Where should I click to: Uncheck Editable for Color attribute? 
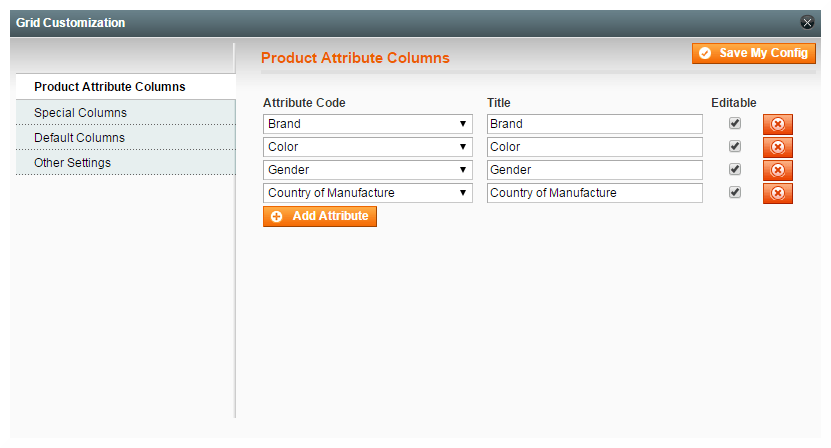tap(735, 146)
